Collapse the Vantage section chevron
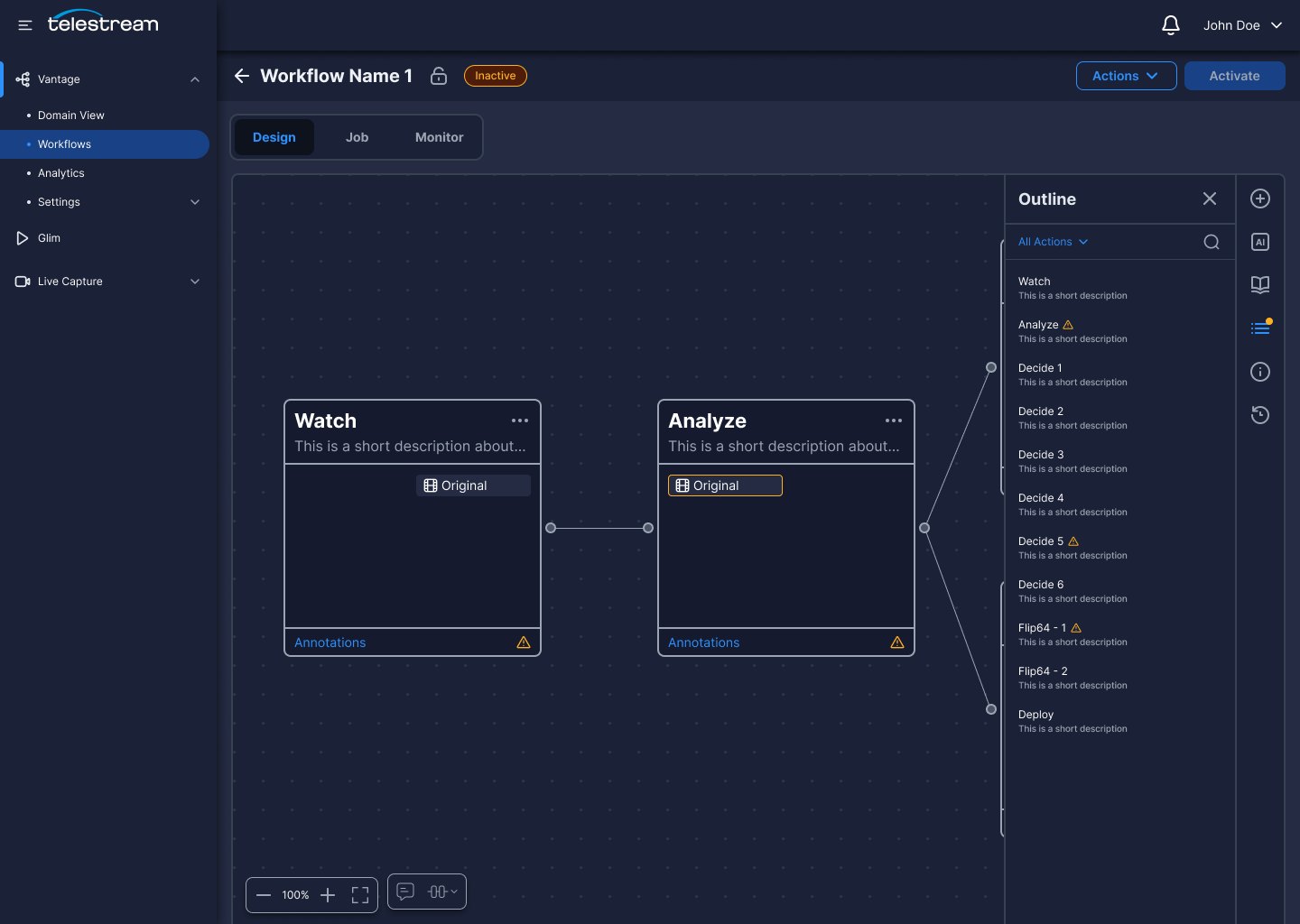The height and width of the screenshot is (924, 1300). pos(195,79)
